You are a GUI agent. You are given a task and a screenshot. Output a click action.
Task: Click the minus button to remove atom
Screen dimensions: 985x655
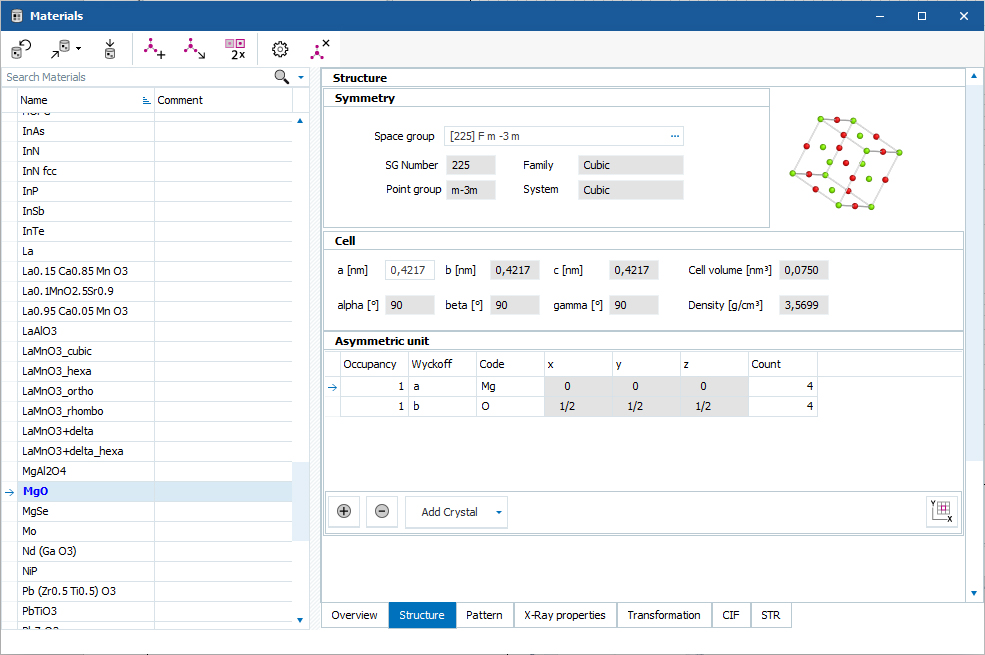click(382, 511)
